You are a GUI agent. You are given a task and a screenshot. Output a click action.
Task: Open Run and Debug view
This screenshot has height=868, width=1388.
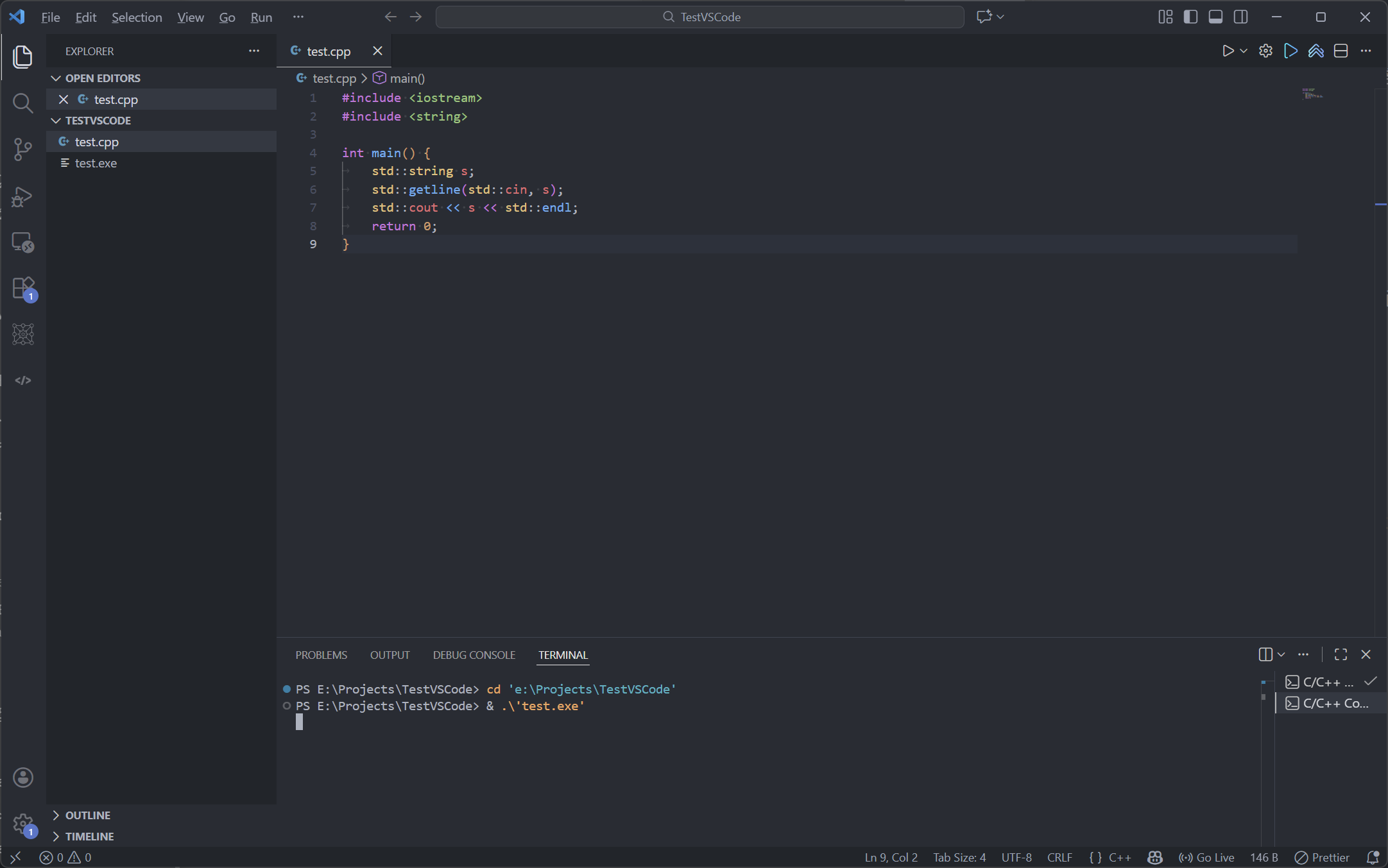coord(22,197)
